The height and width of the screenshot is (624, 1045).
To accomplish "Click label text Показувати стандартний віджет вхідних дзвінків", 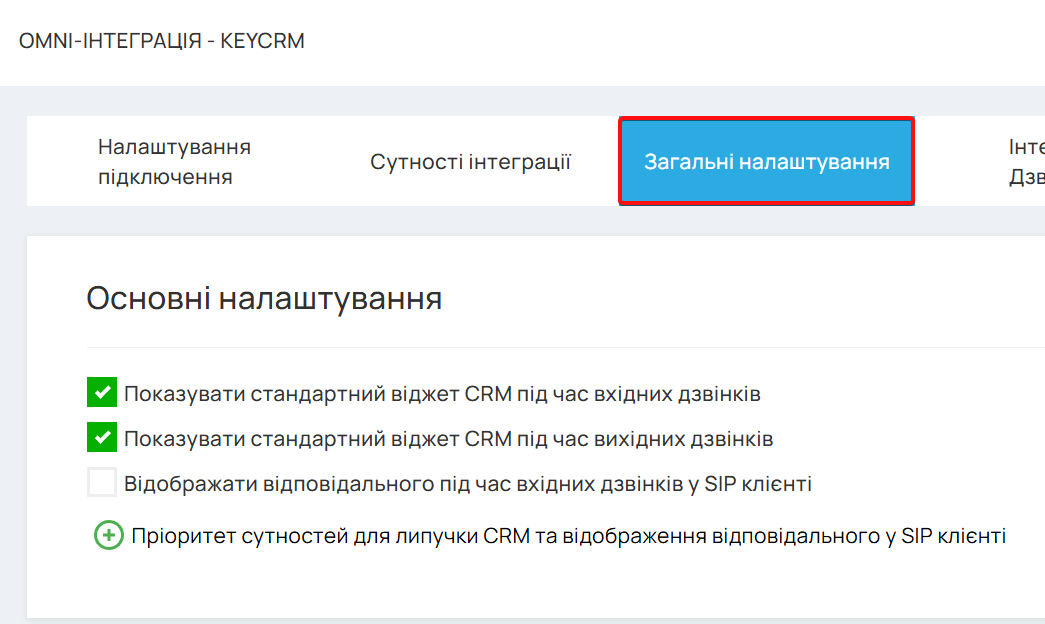I will click(x=443, y=394).
